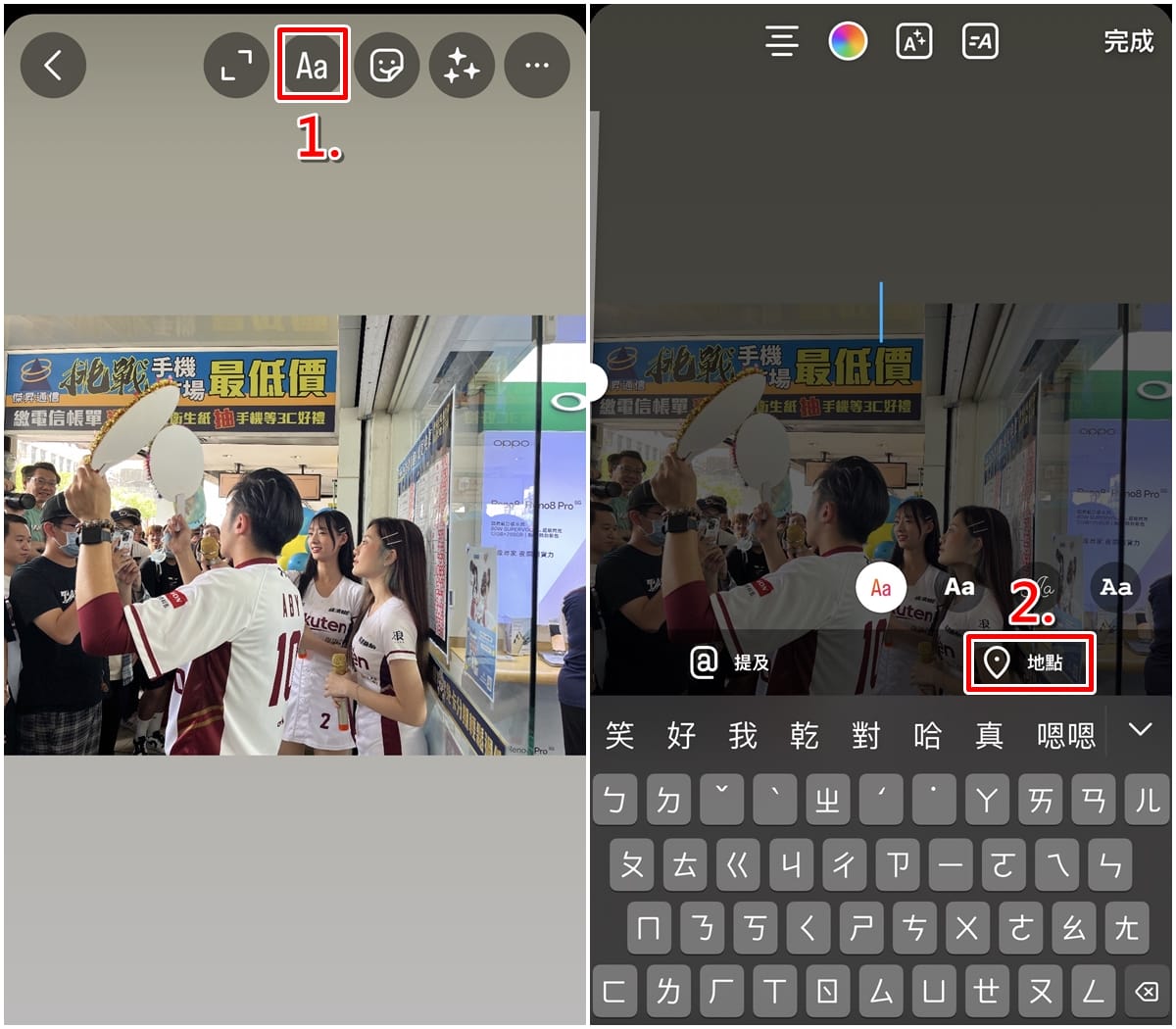Select the white-circle Aa font style
The width and height of the screenshot is (1176, 1029).
(881, 588)
